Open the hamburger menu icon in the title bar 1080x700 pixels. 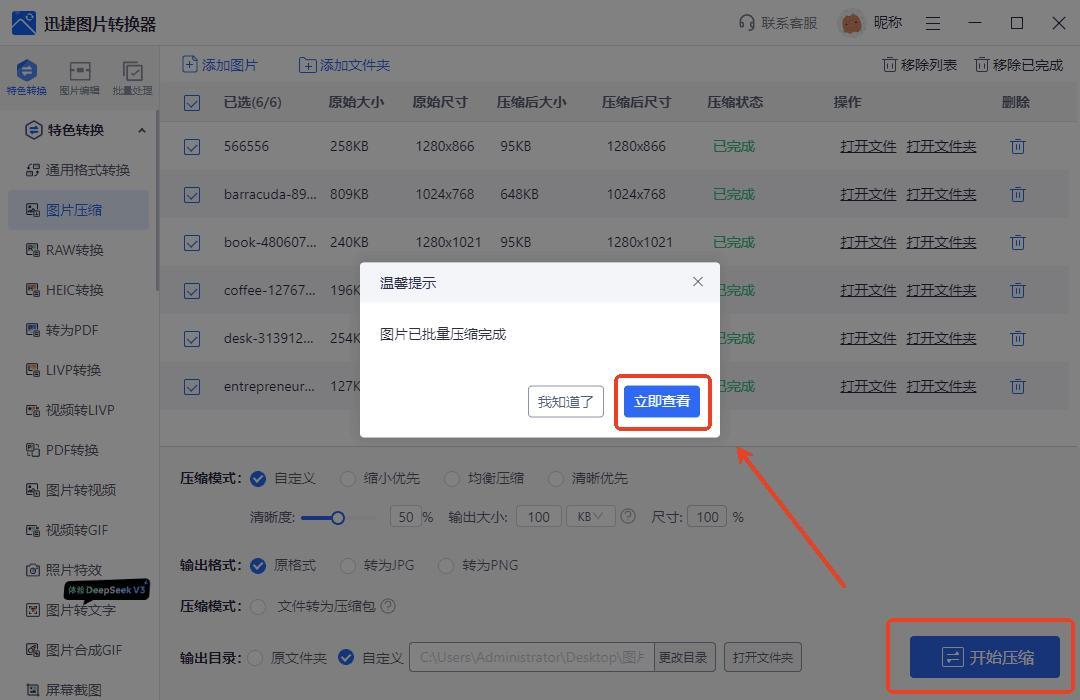933,23
